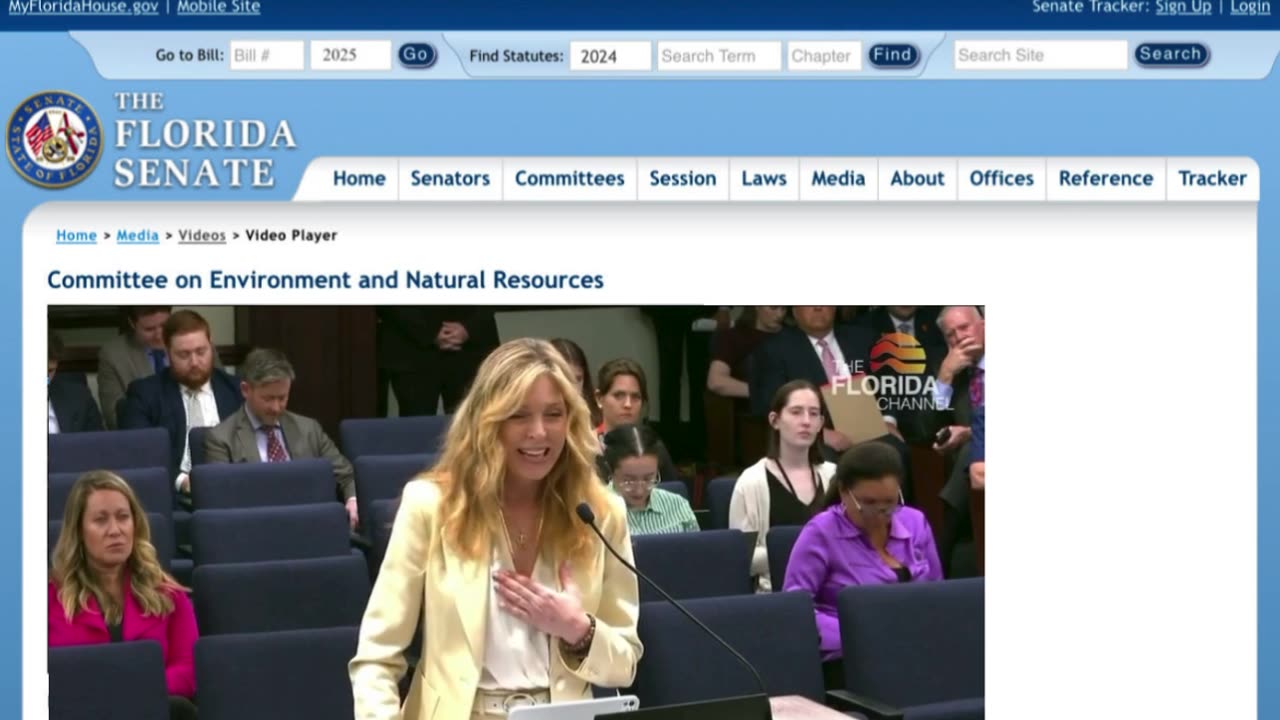Open the Media navigation tab
Screen dimensions: 1280x720
click(838, 178)
